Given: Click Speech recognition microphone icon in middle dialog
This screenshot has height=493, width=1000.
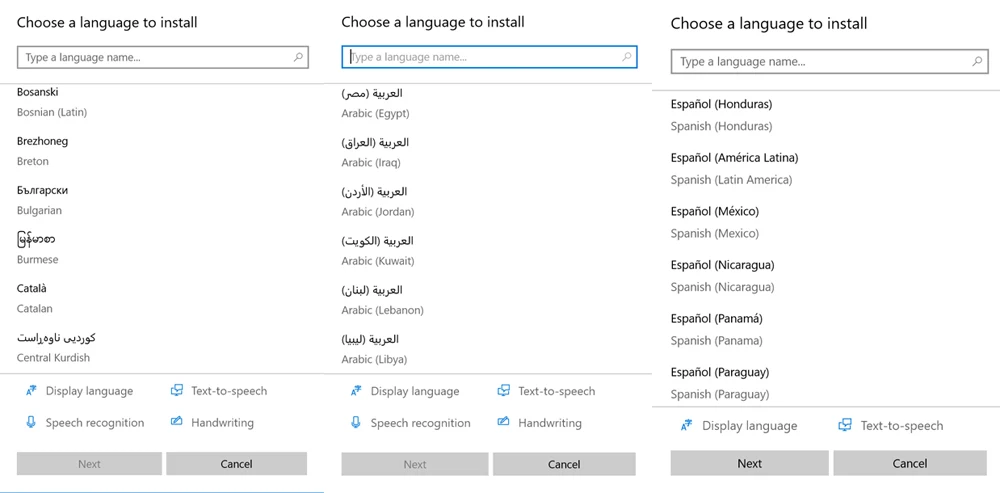Looking at the screenshot, I should point(356,422).
